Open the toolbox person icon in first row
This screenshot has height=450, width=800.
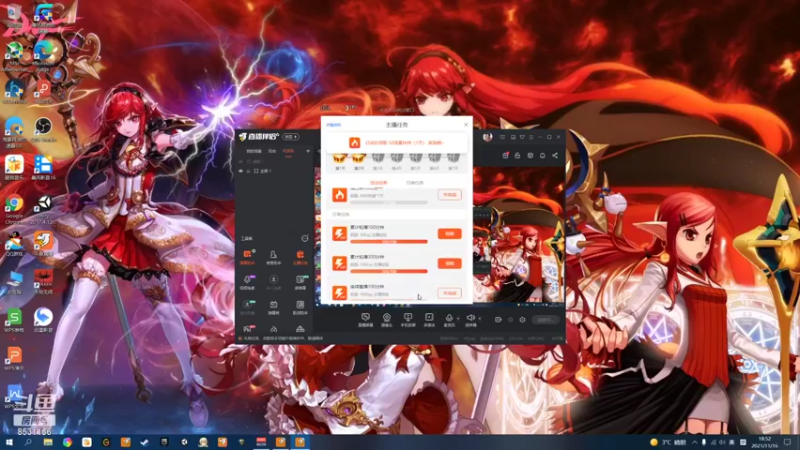(273, 256)
